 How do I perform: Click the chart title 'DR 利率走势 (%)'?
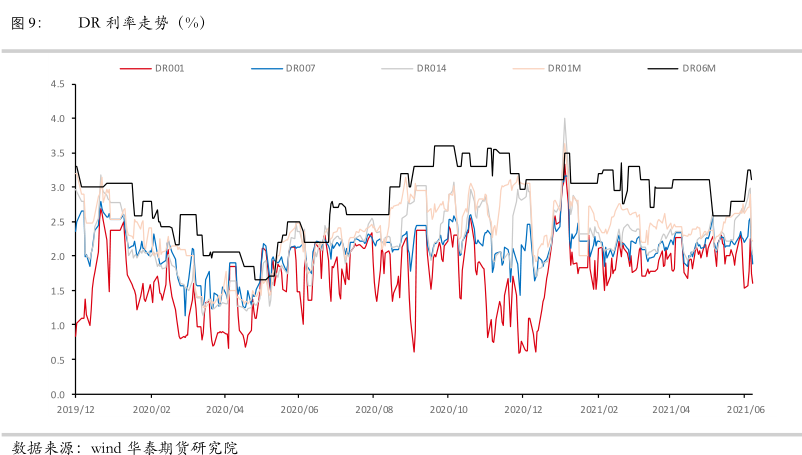coord(142,22)
